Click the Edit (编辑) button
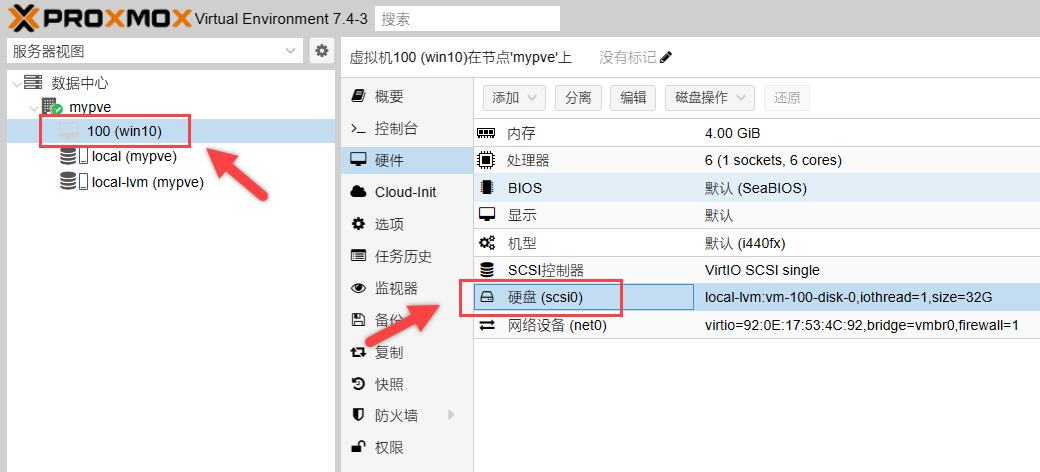 pyautogui.click(x=633, y=98)
